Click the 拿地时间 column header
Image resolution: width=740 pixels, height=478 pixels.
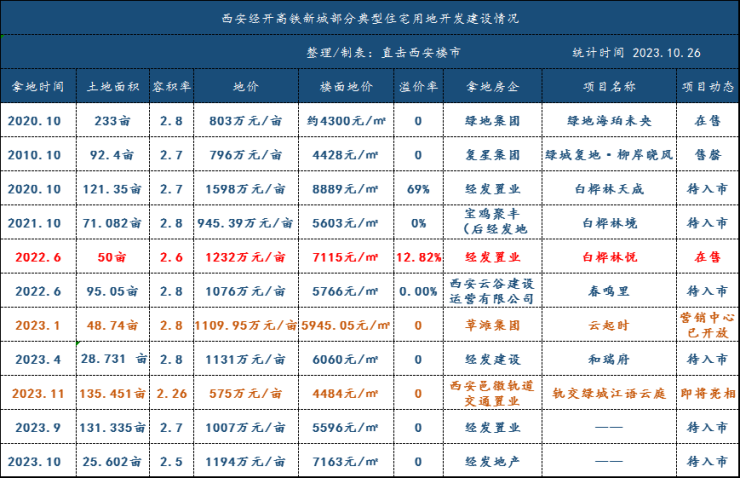38,86
